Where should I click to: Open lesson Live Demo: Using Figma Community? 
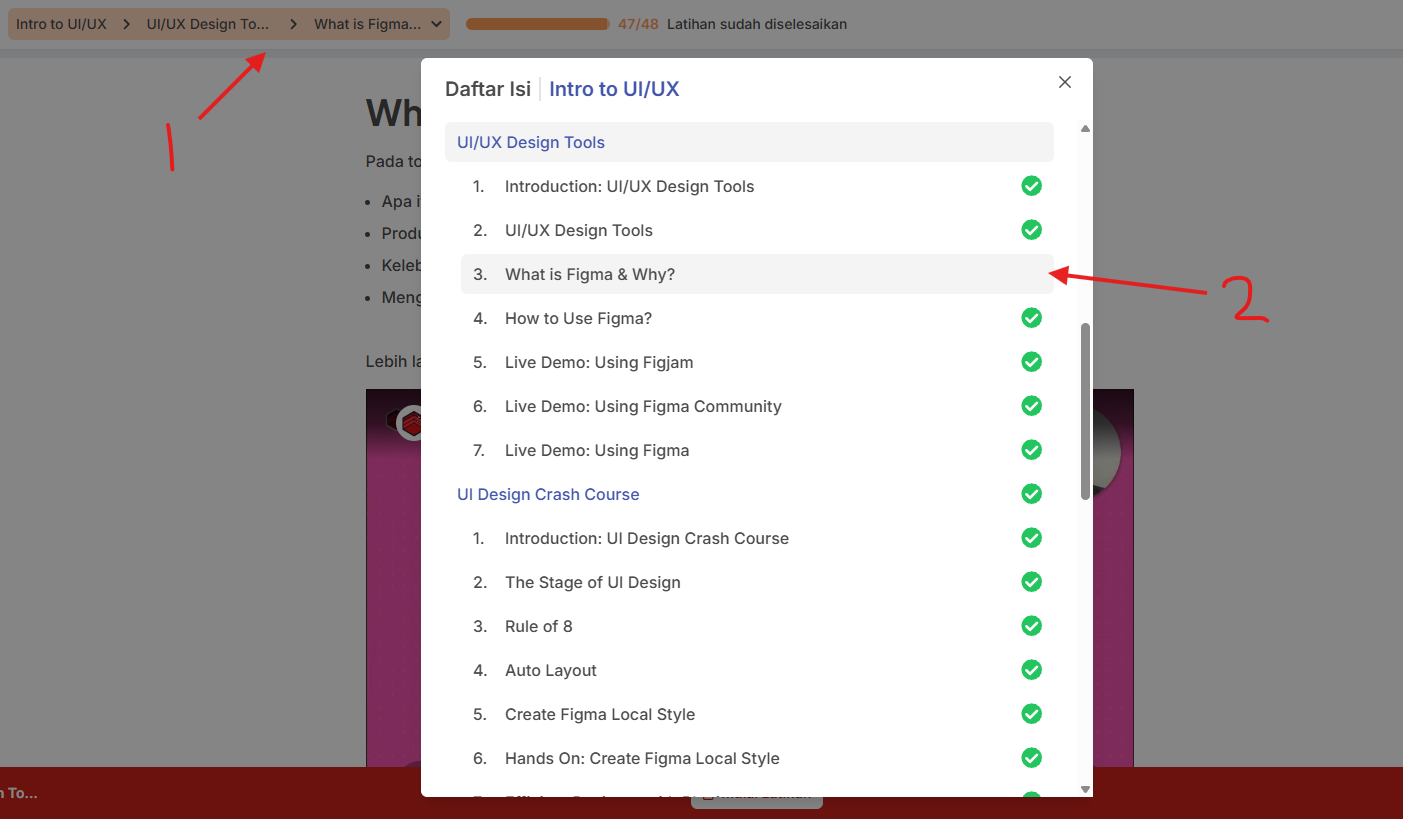tap(757, 406)
